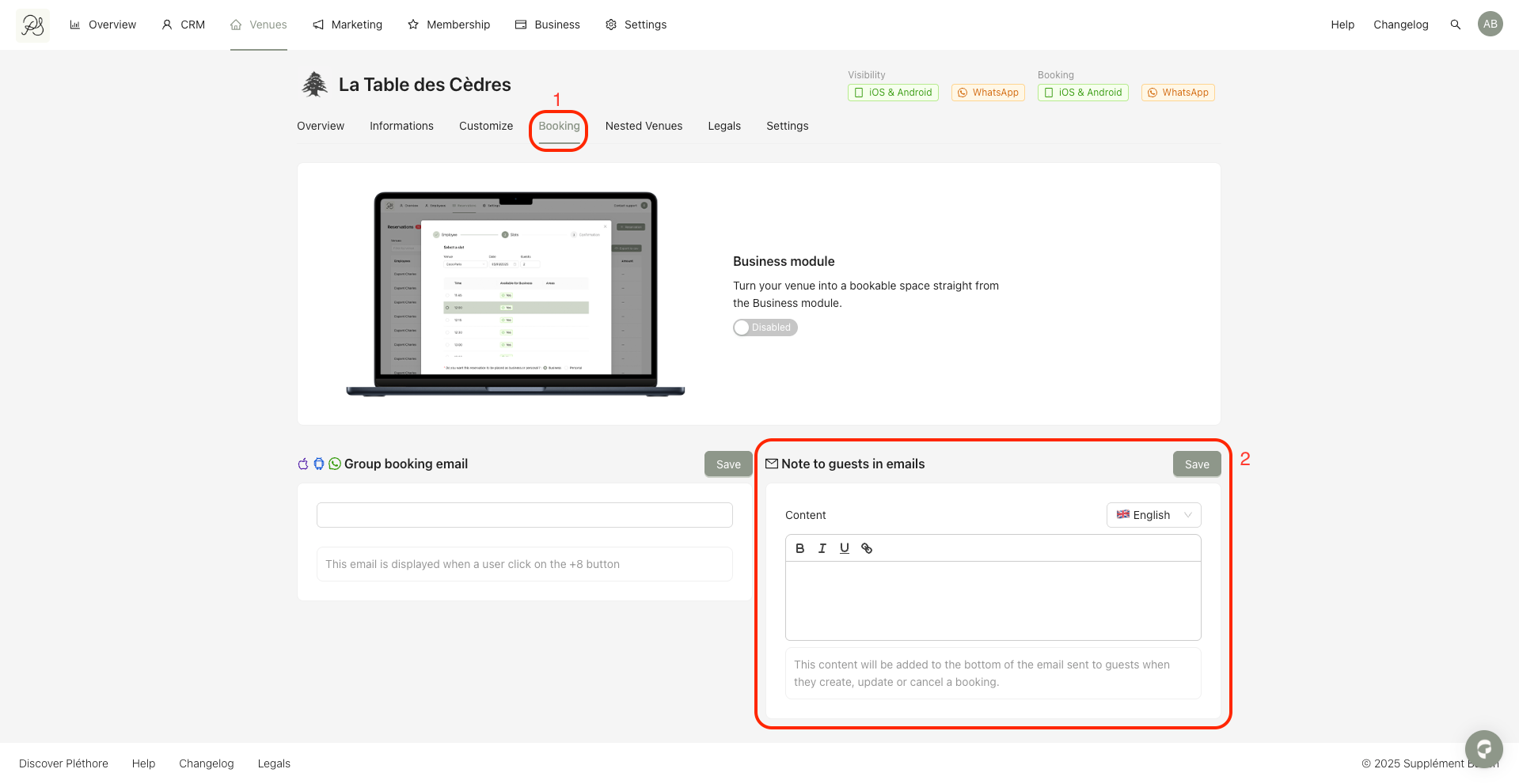Select the Booking tab
This screenshot has height=784, width=1519.
click(x=559, y=126)
